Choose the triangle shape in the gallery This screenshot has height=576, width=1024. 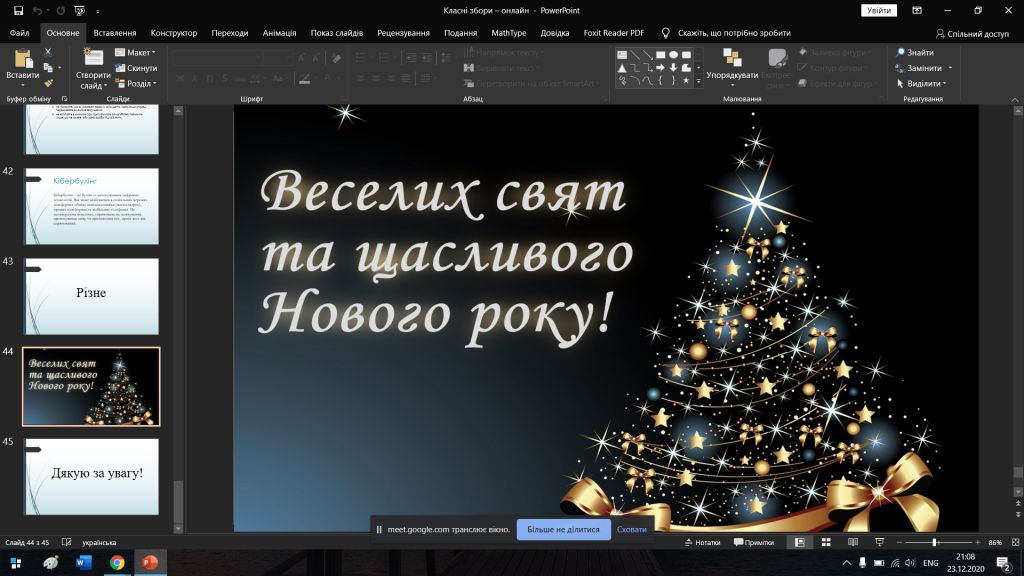tap(622, 68)
